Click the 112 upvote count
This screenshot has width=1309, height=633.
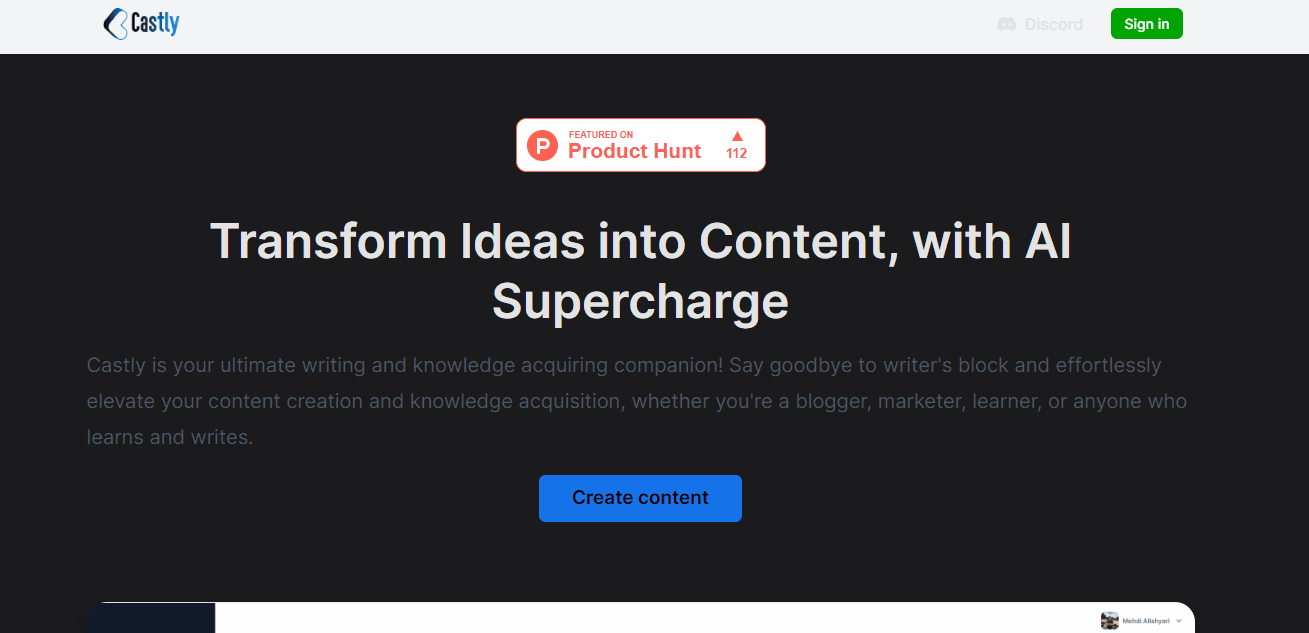pyautogui.click(x=737, y=154)
